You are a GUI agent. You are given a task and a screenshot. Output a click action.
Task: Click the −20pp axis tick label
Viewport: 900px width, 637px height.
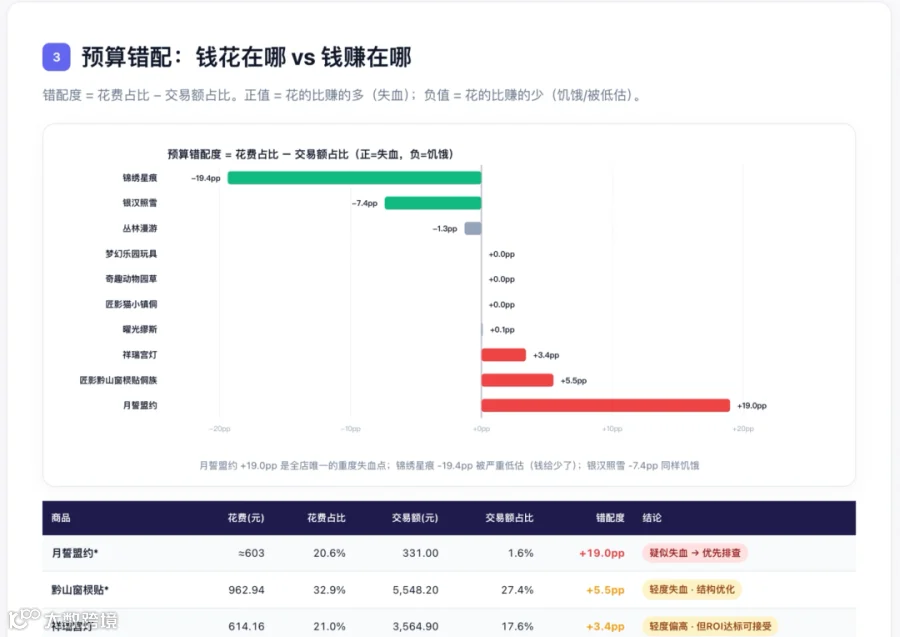pos(220,429)
